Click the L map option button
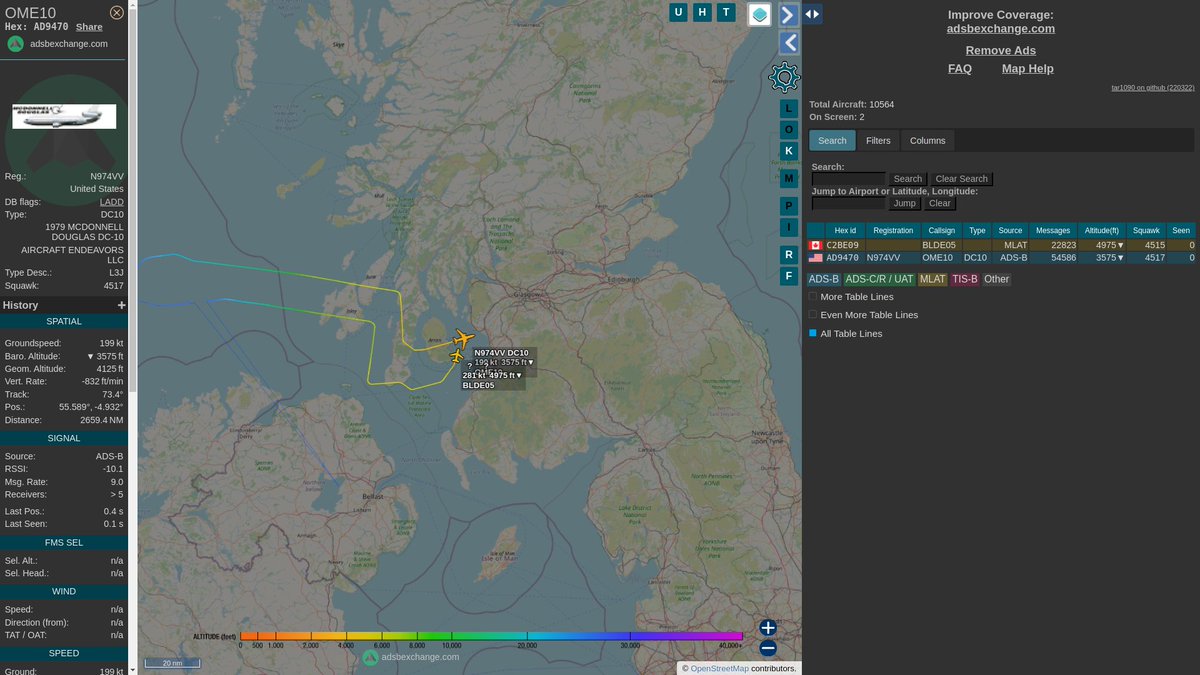The image size is (1200, 675). [x=789, y=107]
